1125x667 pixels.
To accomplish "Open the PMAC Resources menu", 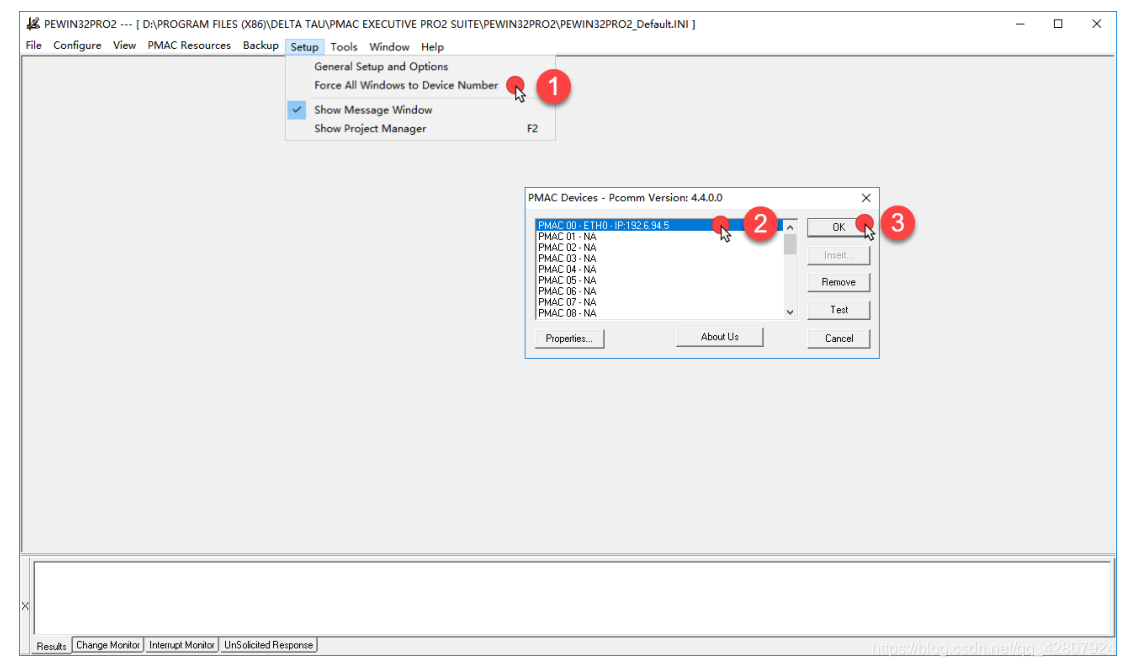I will tap(189, 46).
